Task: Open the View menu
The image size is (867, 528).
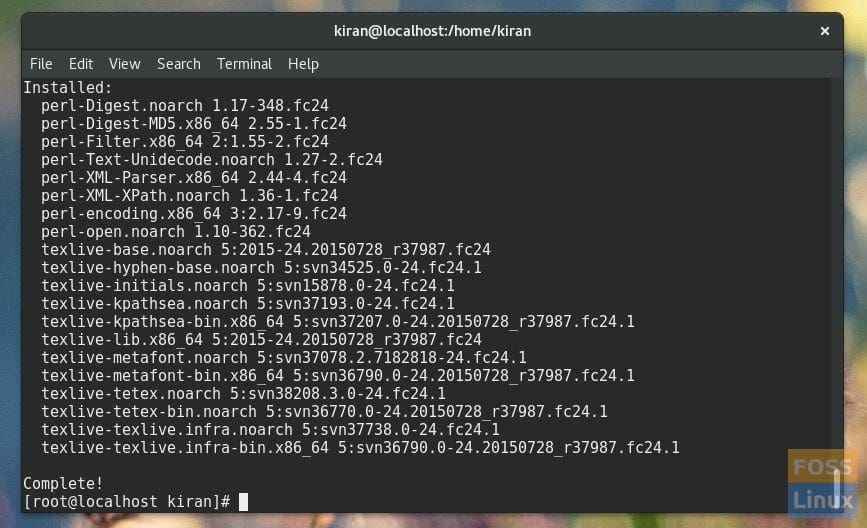Action: [x=124, y=64]
